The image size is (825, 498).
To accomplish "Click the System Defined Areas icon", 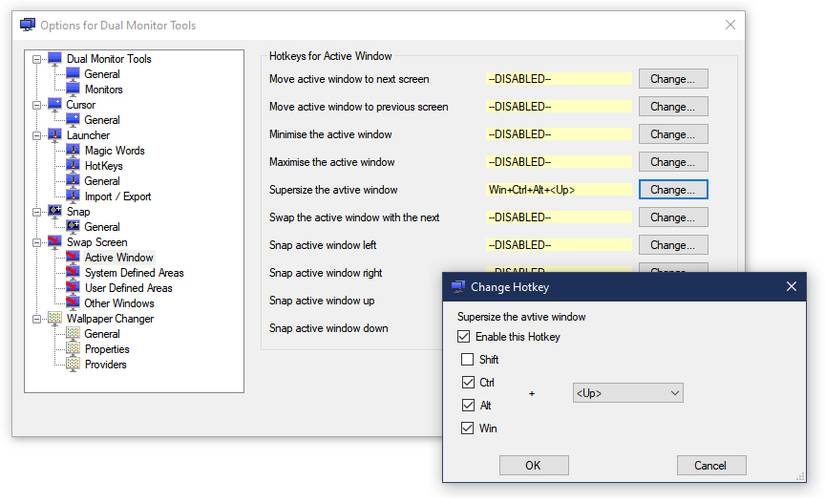I will (73, 272).
